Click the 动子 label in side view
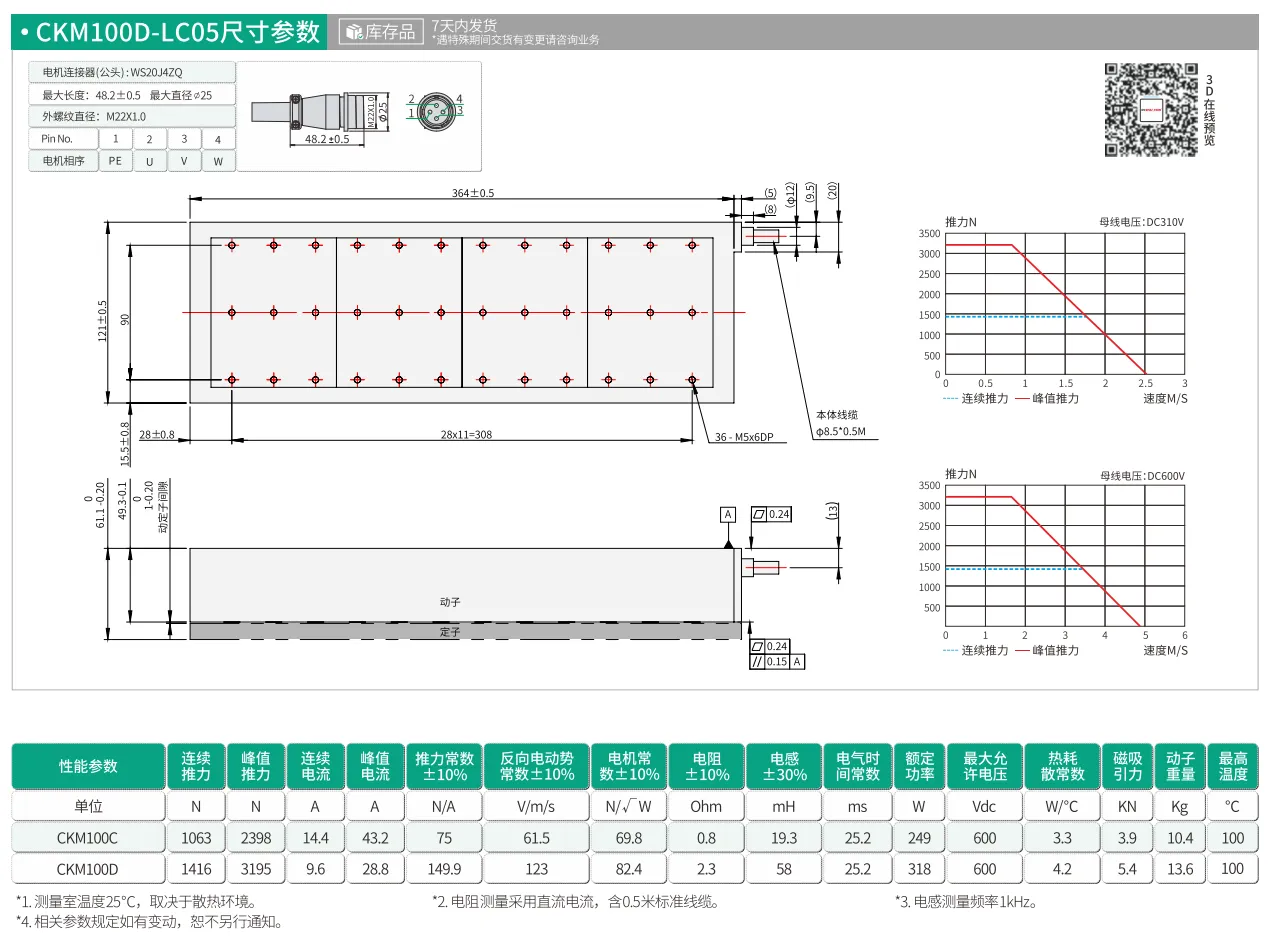Image resolution: width=1278 pixels, height=940 pixels. [x=450, y=602]
